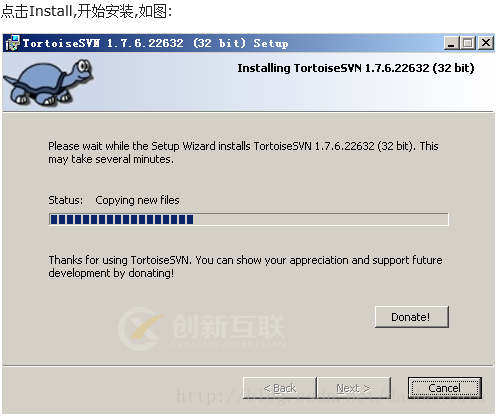This screenshot has width=498, height=416.
Task: Open the installer icon in title bar
Action: coord(13,43)
